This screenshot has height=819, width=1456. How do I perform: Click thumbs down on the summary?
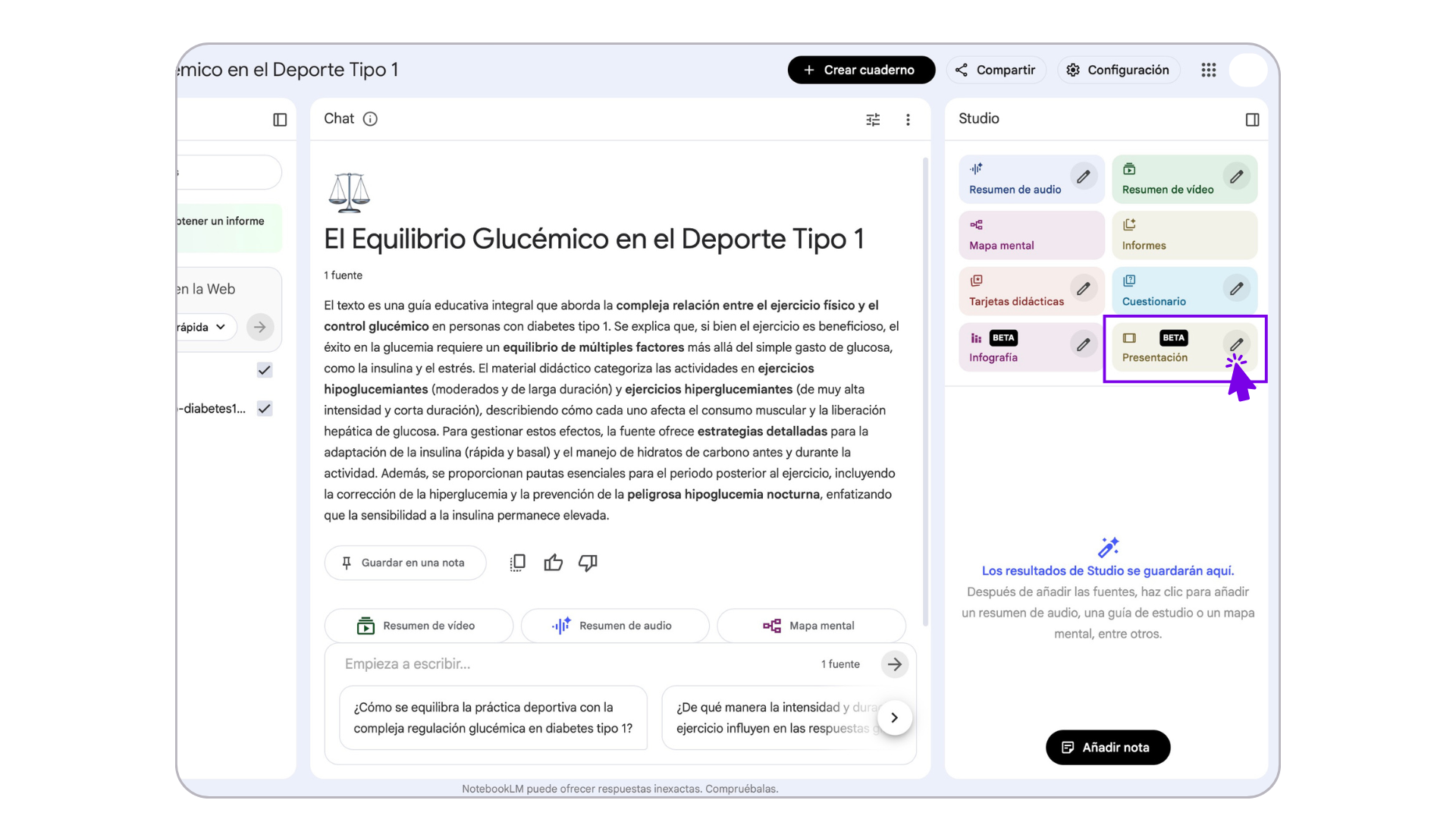click(x=588, y=563)
